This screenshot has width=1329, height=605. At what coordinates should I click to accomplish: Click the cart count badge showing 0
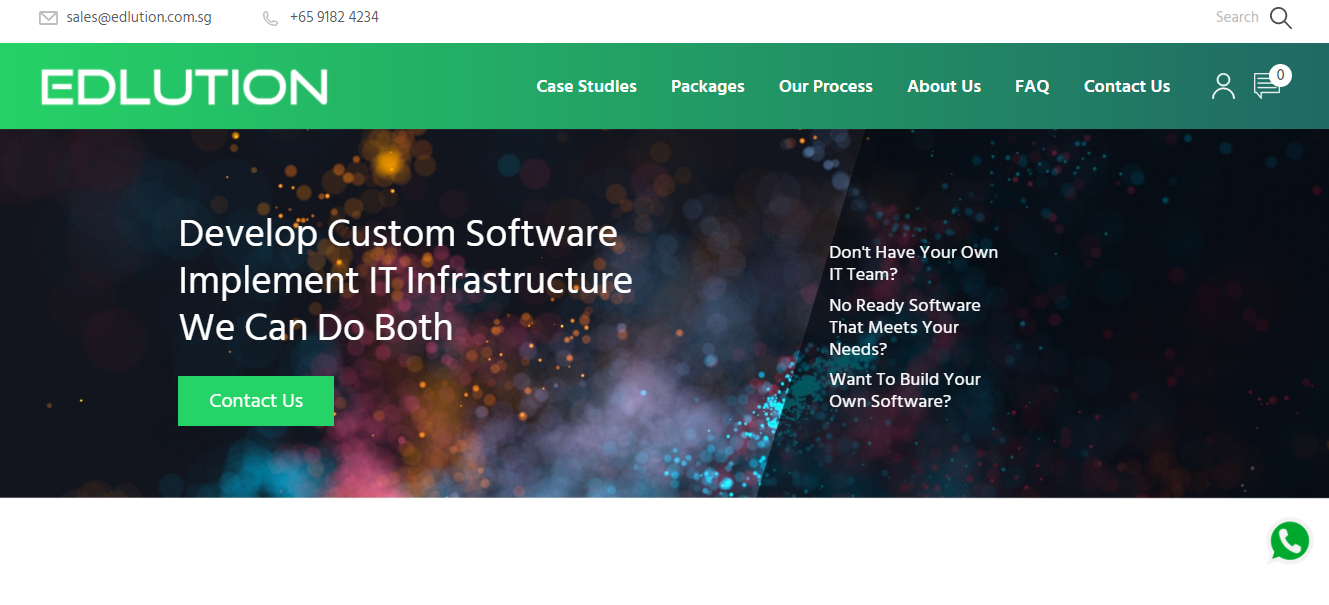point(1280,75)
